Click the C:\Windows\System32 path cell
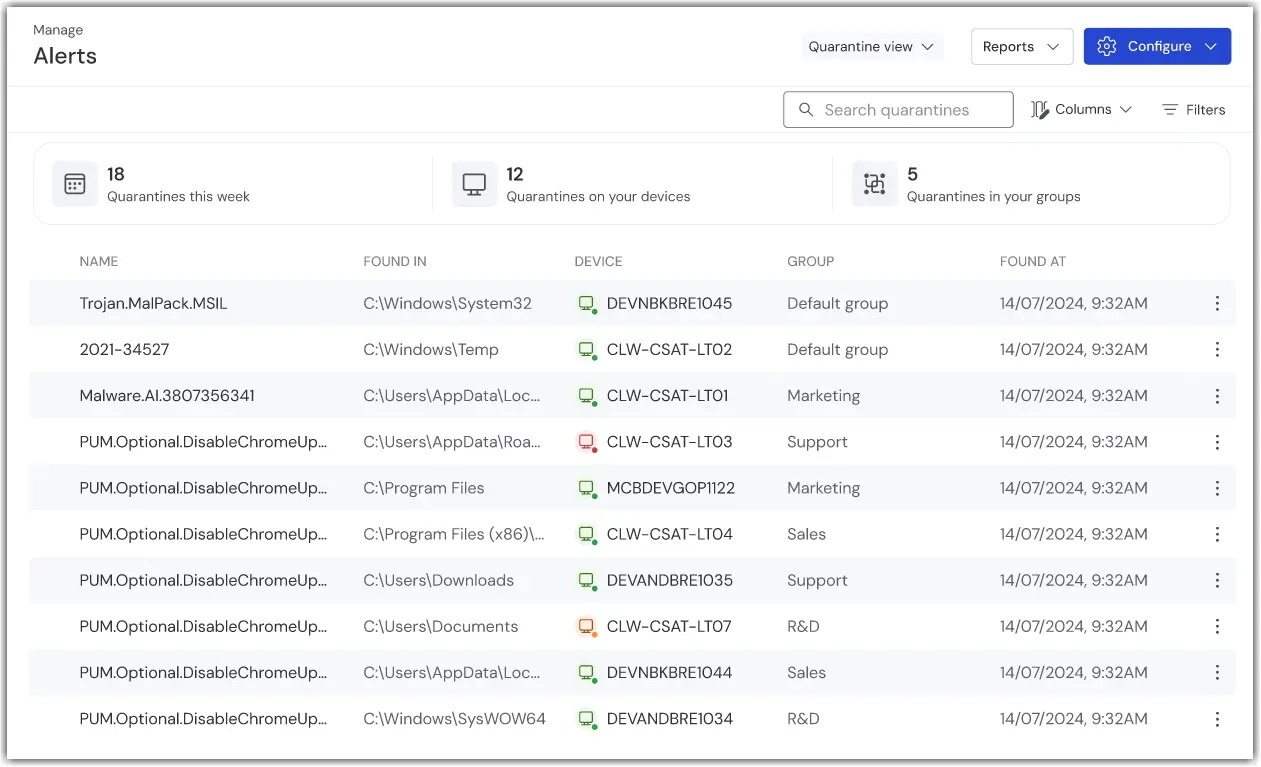 click(x=447, y=303)
